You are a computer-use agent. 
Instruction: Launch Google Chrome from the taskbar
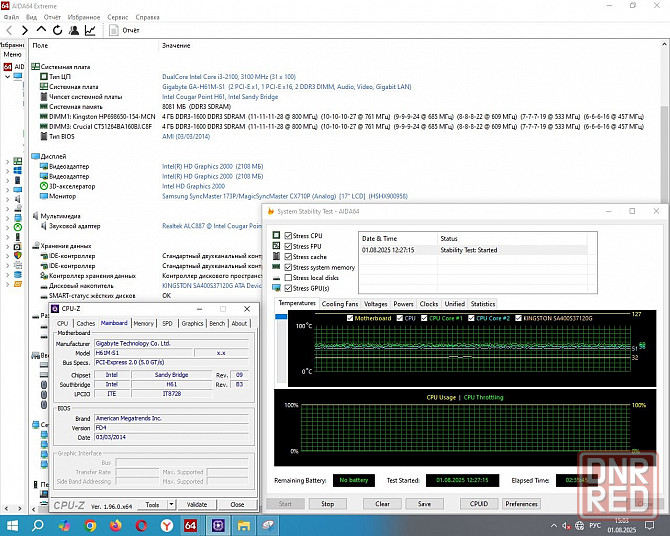(x=90, y=525)
